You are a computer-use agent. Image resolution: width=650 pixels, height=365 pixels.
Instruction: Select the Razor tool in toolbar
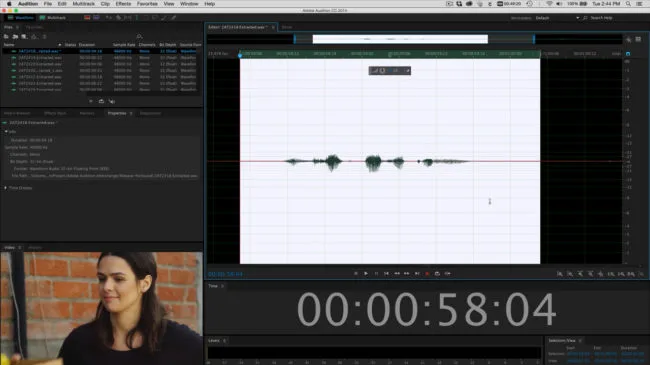click(118, 18)
